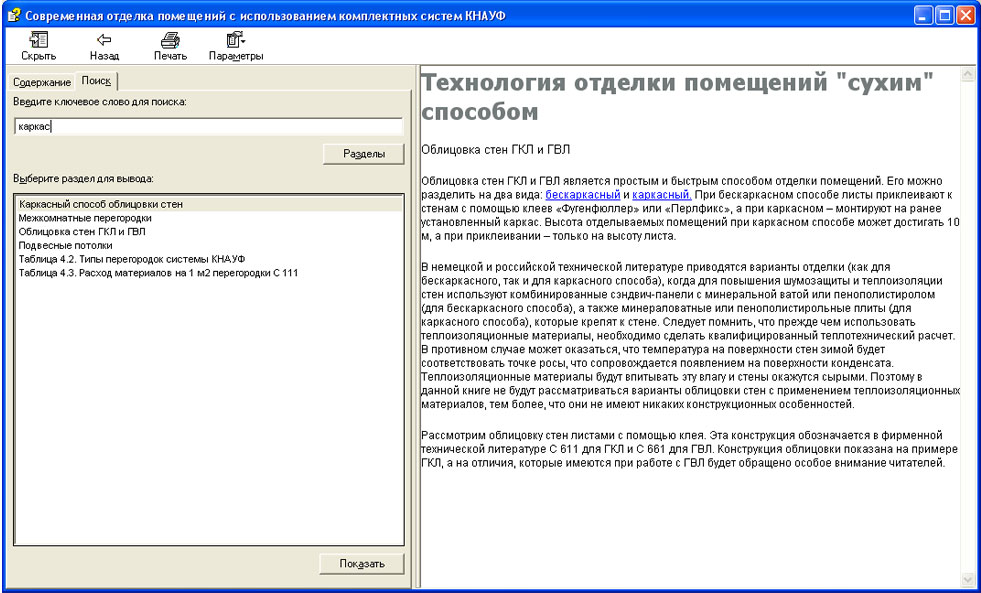
Task: Click the Разделы button
Action: [363, 154]
